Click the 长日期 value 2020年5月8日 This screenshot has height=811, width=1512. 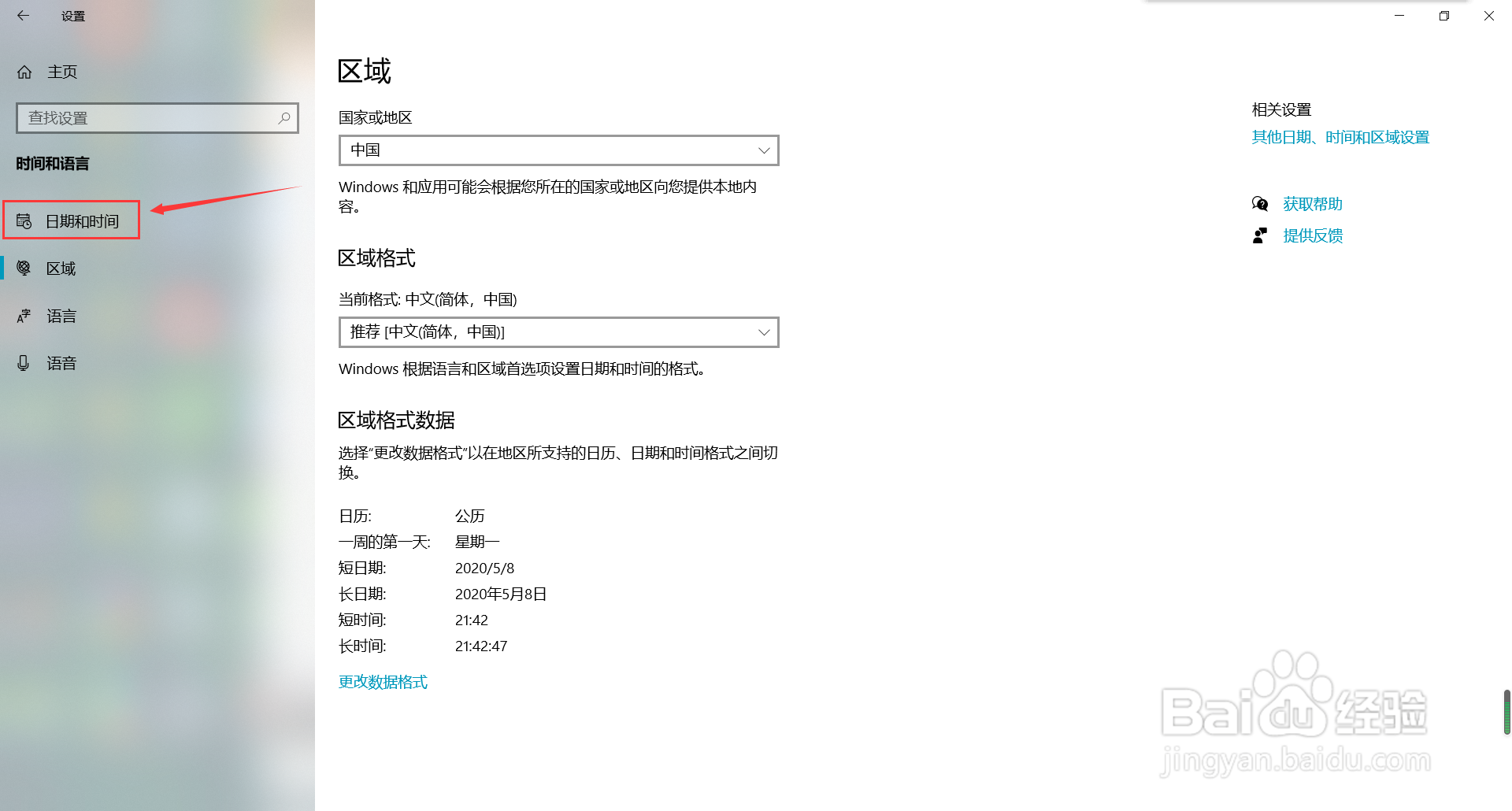click(501, 594)
